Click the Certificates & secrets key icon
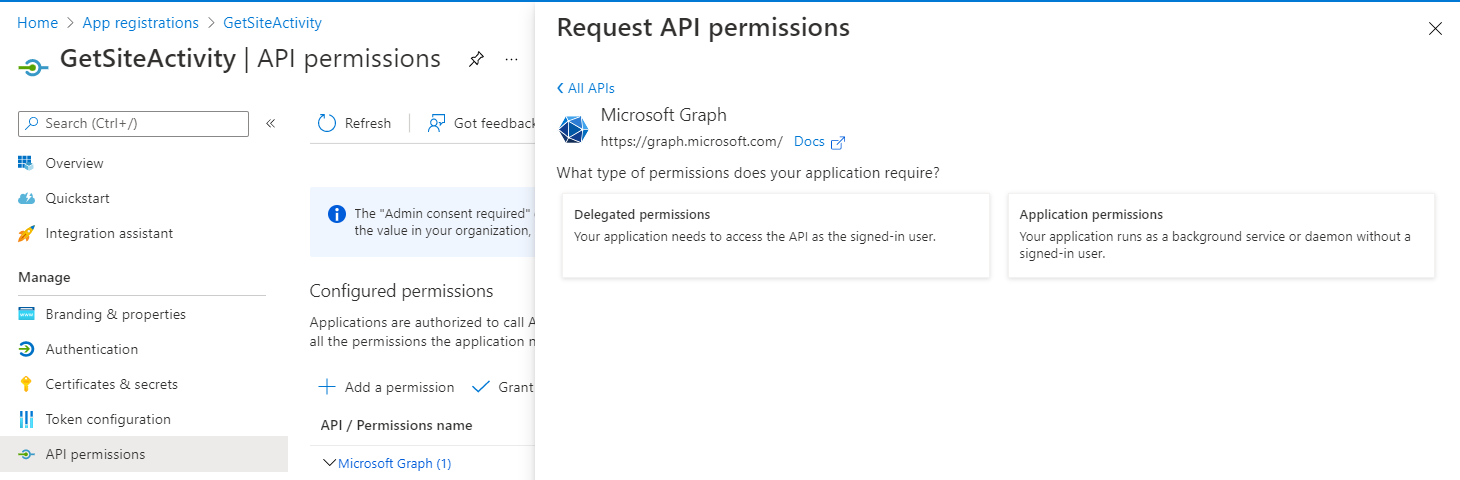This screenshot has width=1460, height=480. 27,384
